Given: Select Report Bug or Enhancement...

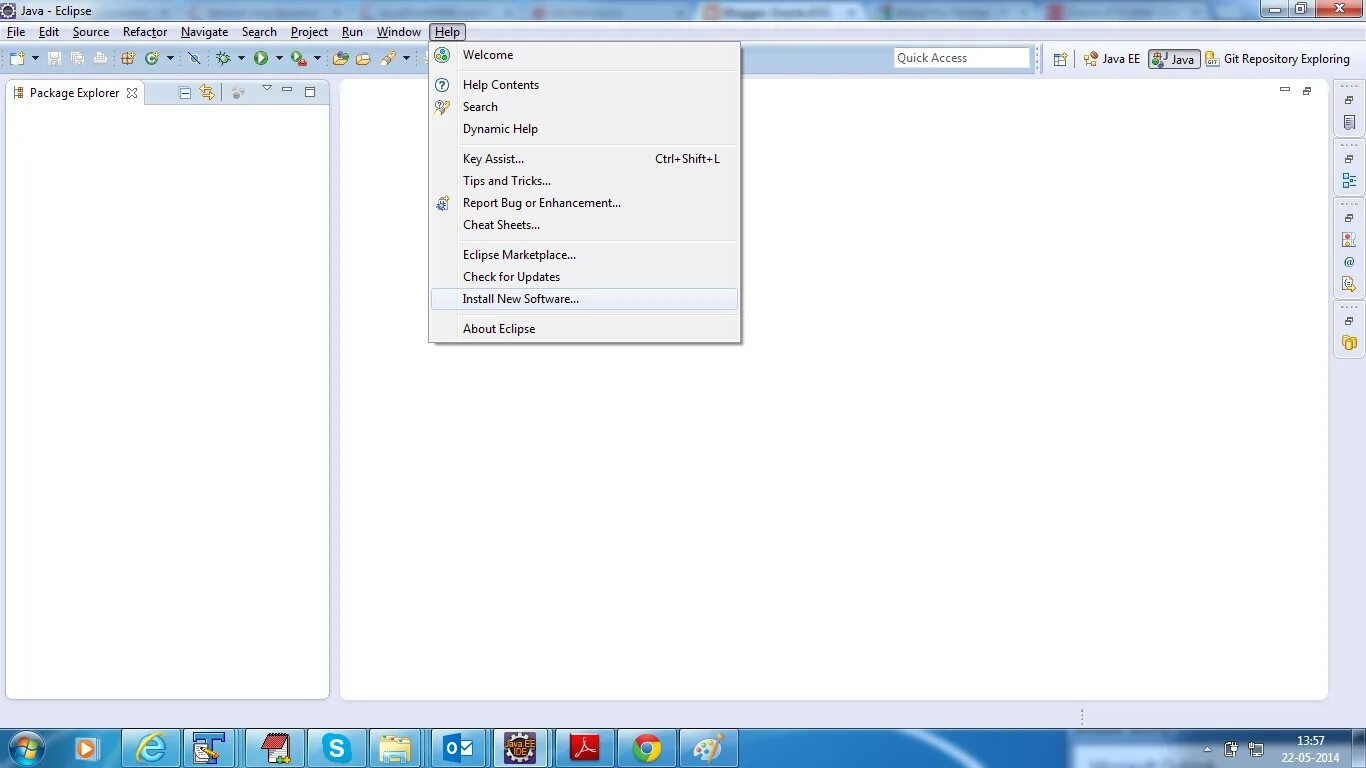Looking at the screenshot, I should [x=585, y=203].
